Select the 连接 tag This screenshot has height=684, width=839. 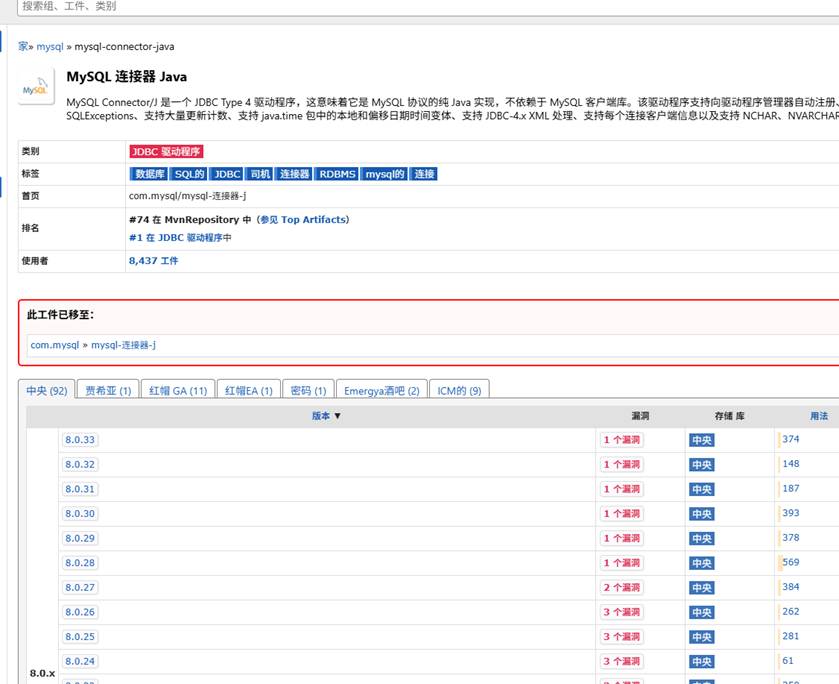tap(424, 174)
